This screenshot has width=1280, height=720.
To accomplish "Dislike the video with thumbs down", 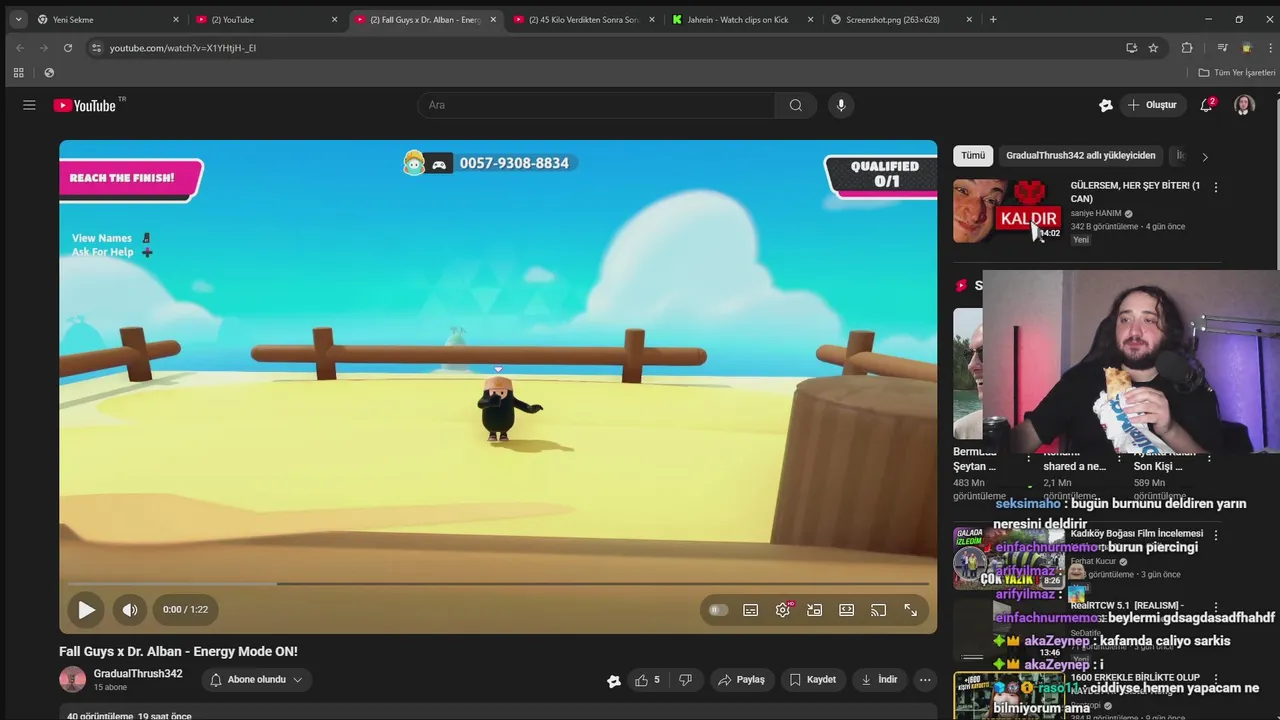I will [685, 680].
